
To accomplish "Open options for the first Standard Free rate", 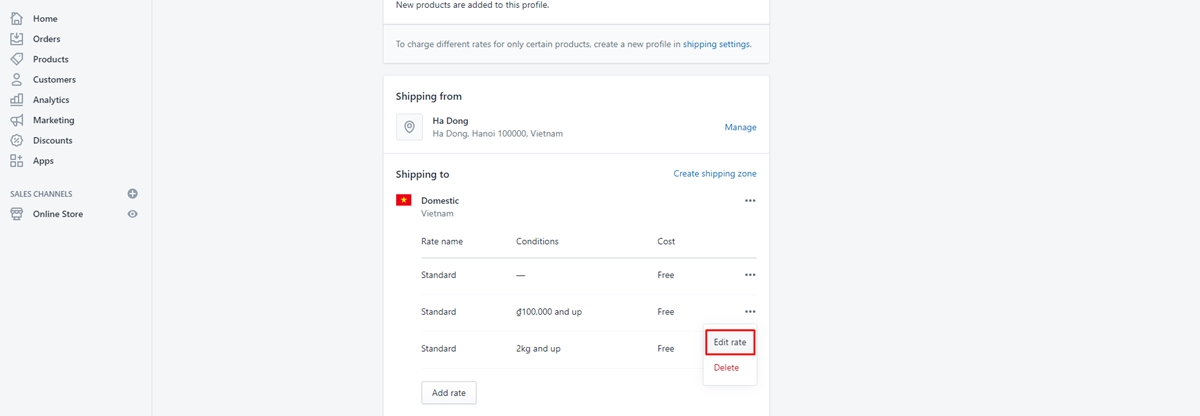I will coord(750,275).
